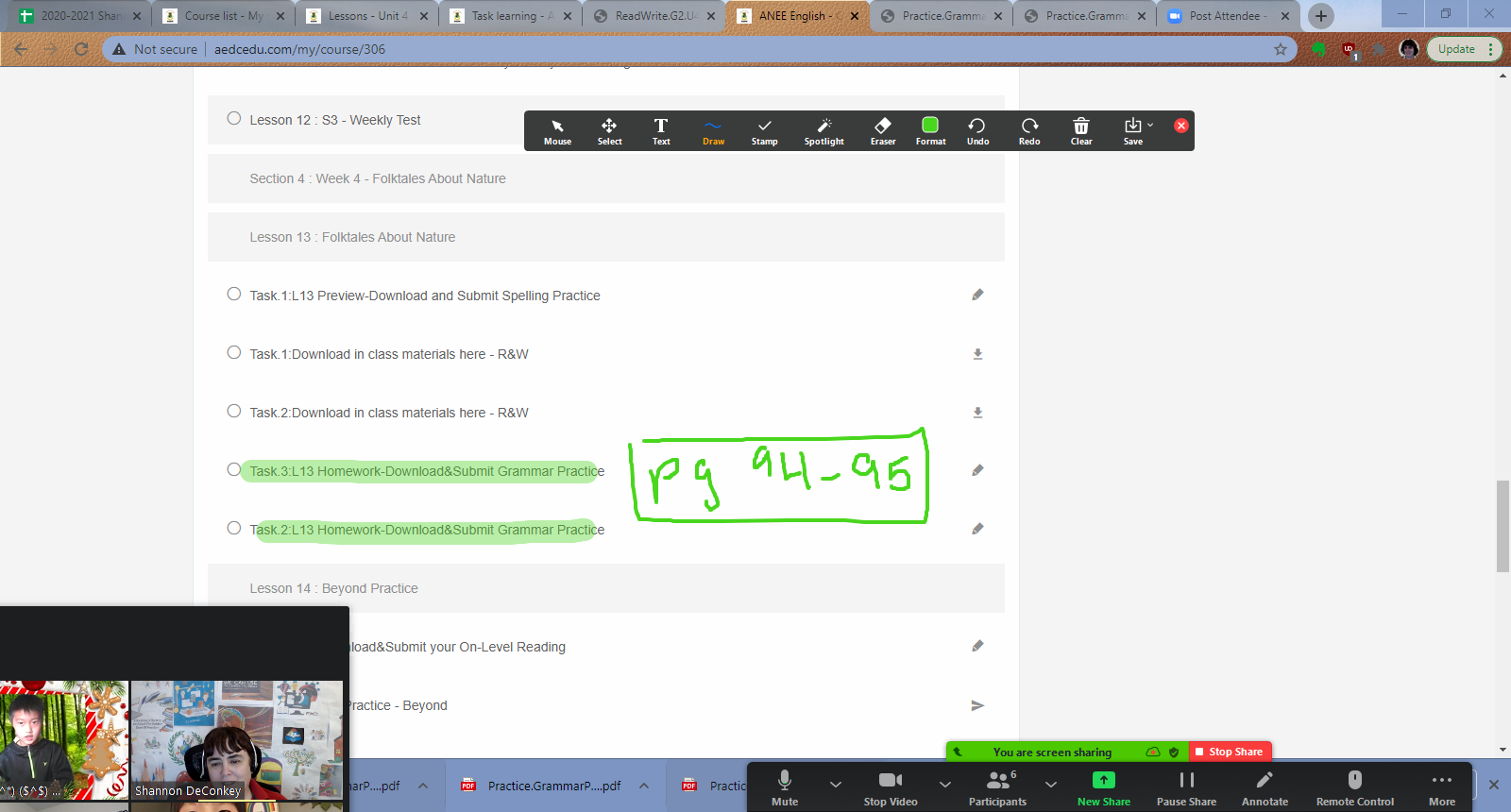Expand audio options arrow beside Mute
The image size is (1511, 812).
coord(836,784)
